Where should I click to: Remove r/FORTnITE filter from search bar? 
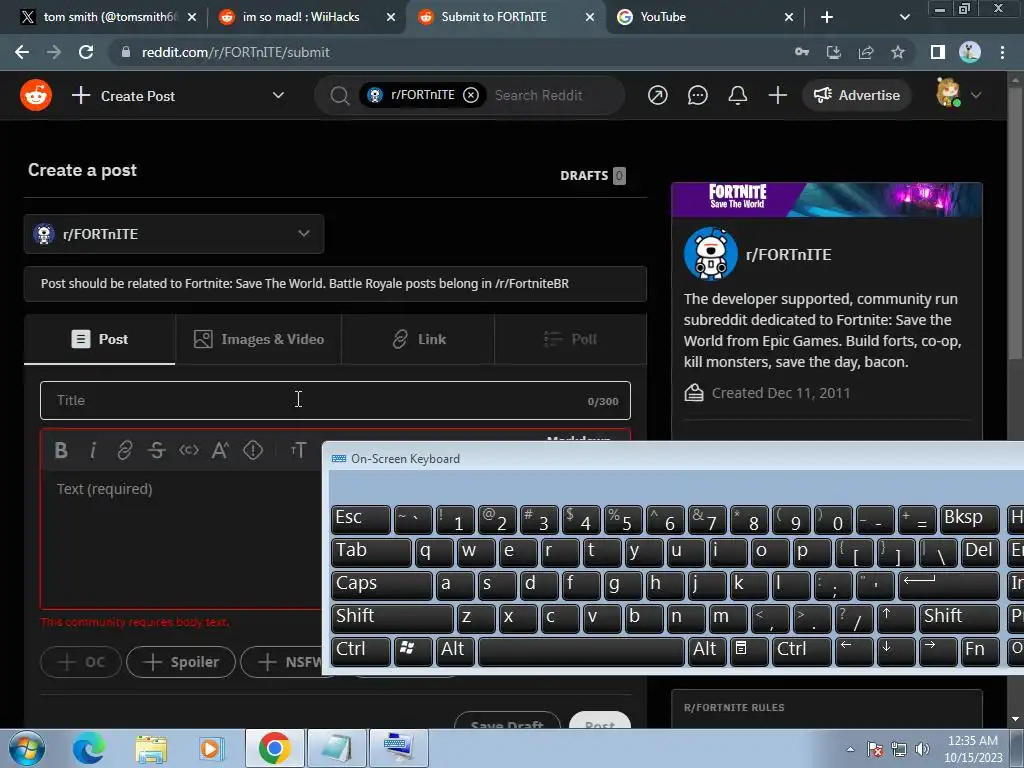pyautogui.click(x=471, y=95)
